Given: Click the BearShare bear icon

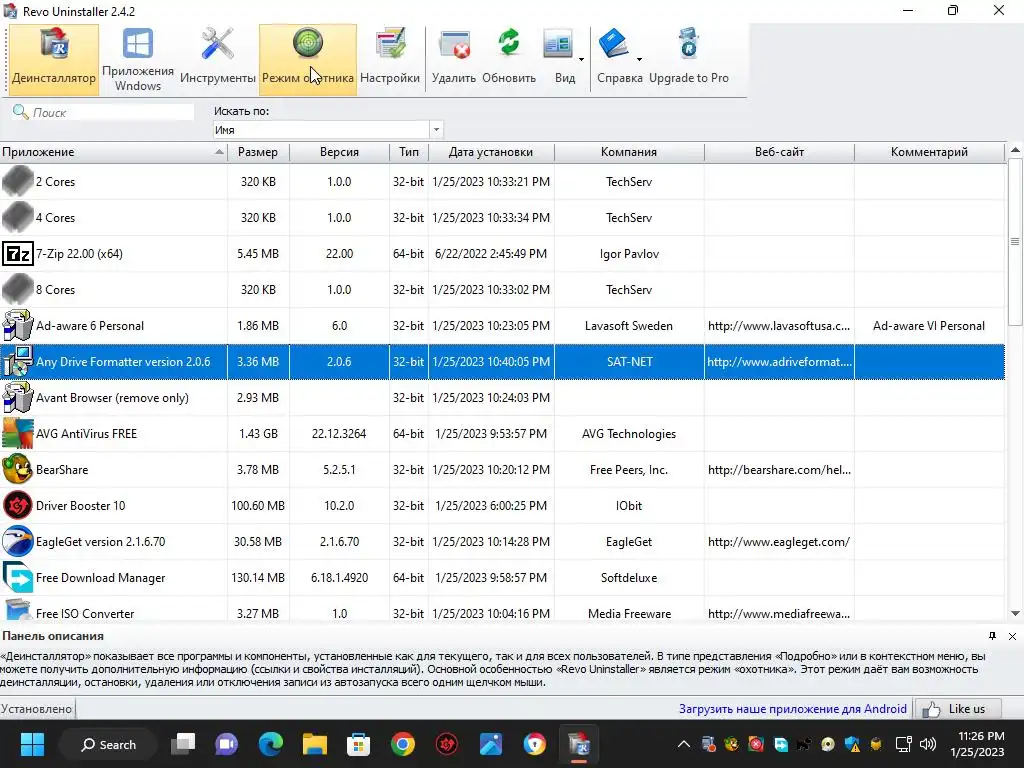Looking at the screenshot, I should pos(18,470).
